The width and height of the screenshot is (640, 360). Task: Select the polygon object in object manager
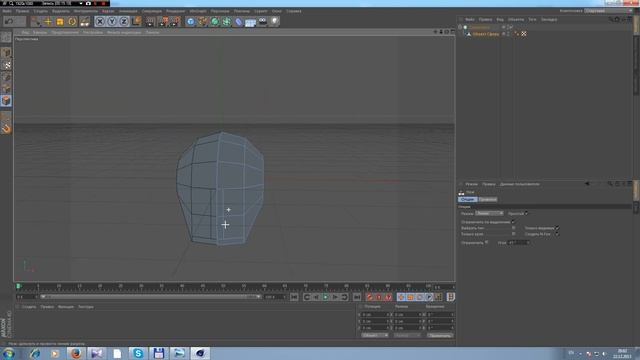click(486, 34)
